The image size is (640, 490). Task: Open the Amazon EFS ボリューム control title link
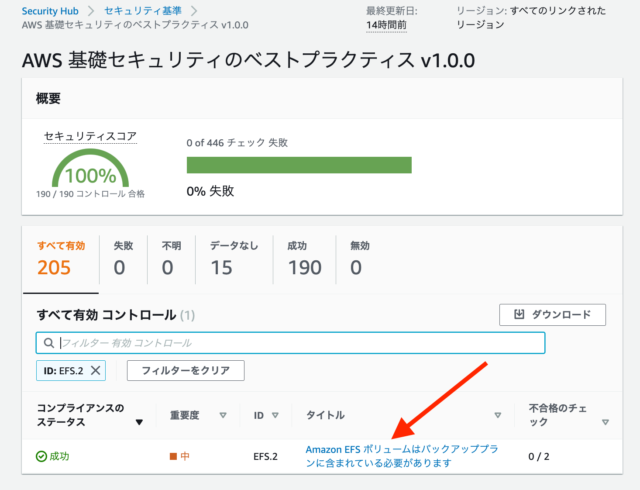pyautogui.click(x=402, y=456)
